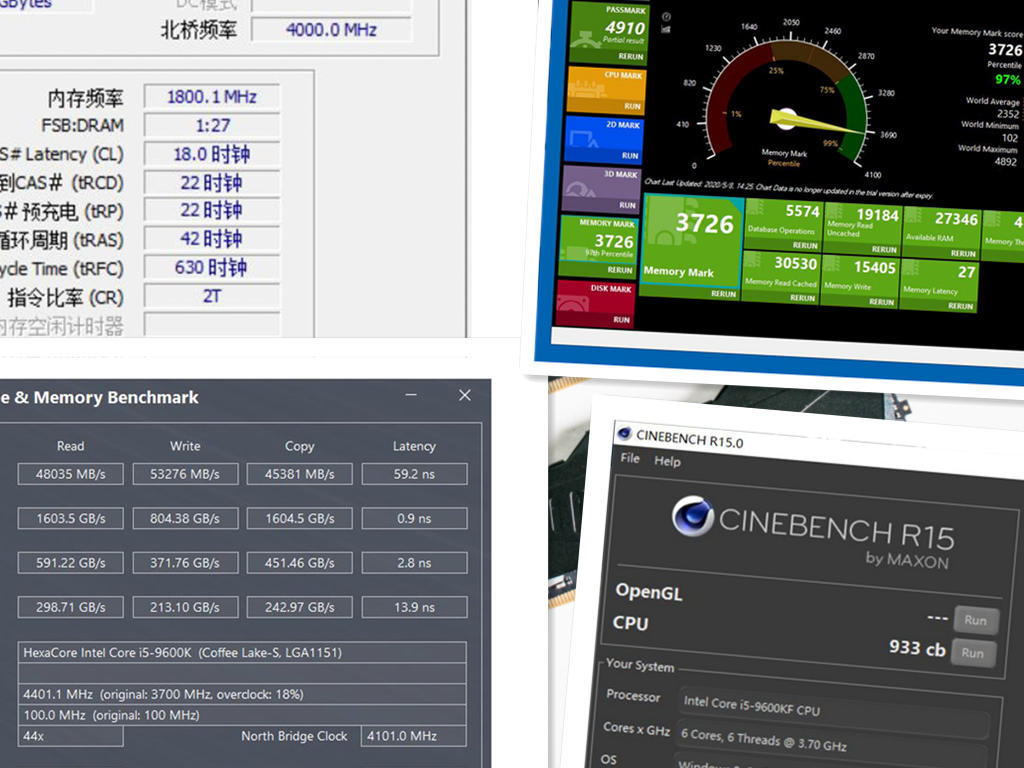Click the 59.2 ns latency result
Viewport: 1024px width, 768px height.
pyautogui.click(x=415, y=474)
